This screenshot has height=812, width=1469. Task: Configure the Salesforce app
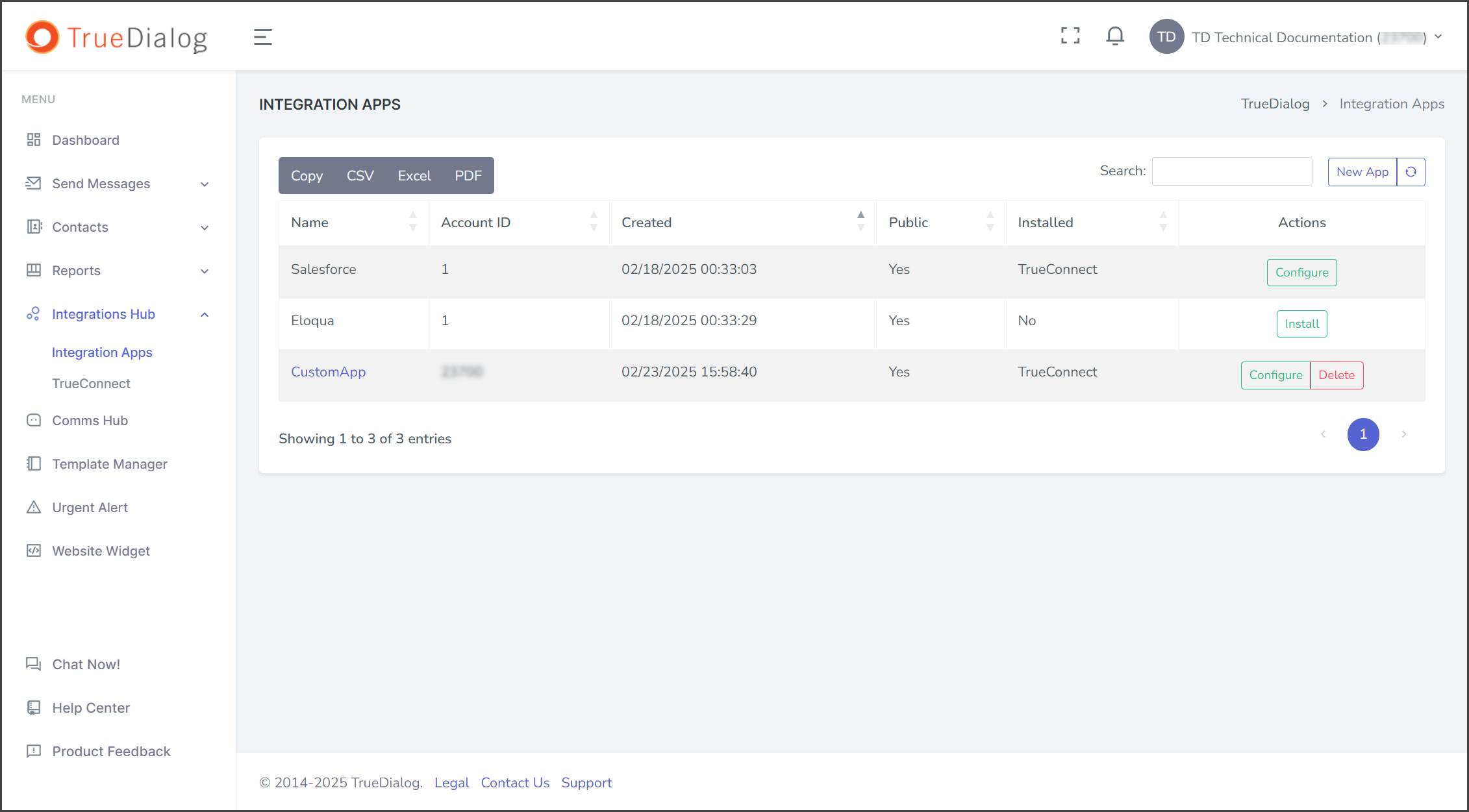1302,273
